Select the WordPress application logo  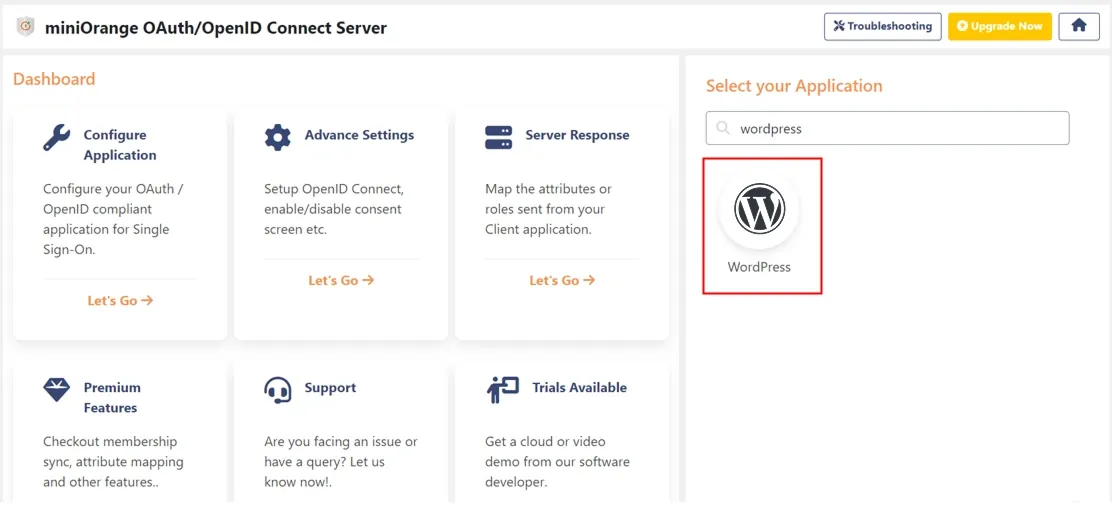(x=759, y=209)
